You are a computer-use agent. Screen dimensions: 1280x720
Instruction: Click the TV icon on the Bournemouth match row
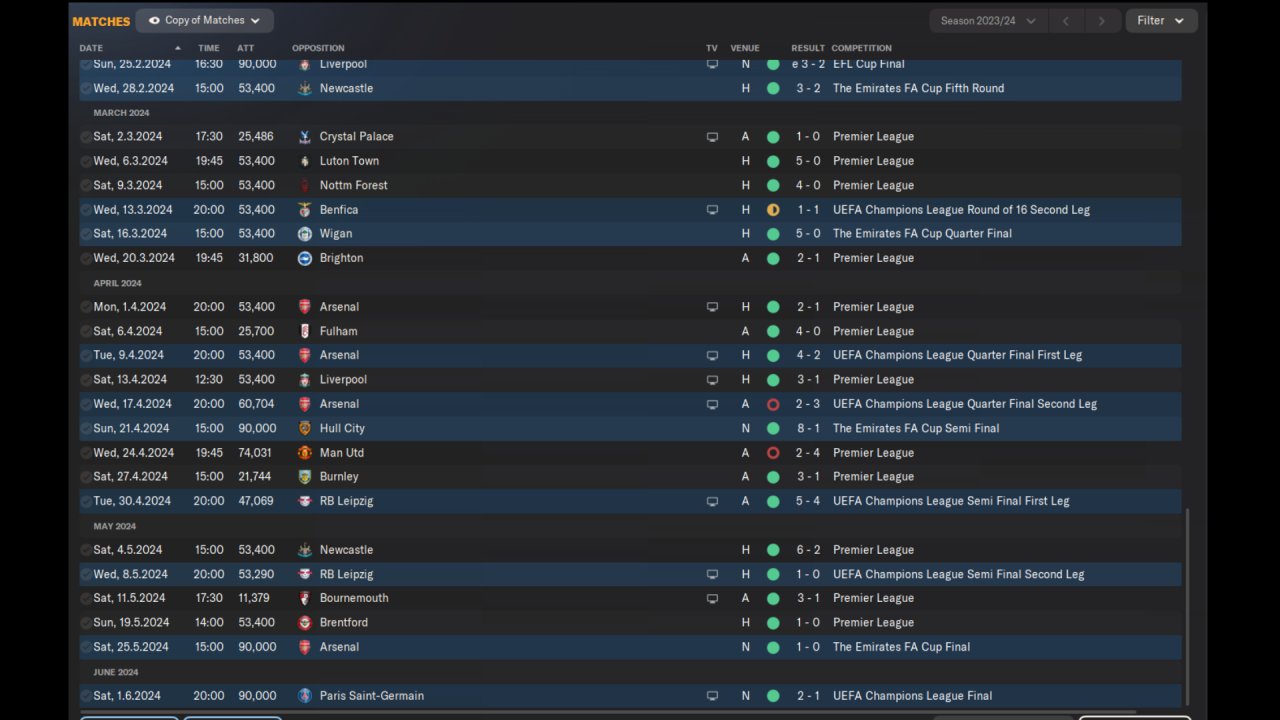pyautogui.click(x=712, y=599)
